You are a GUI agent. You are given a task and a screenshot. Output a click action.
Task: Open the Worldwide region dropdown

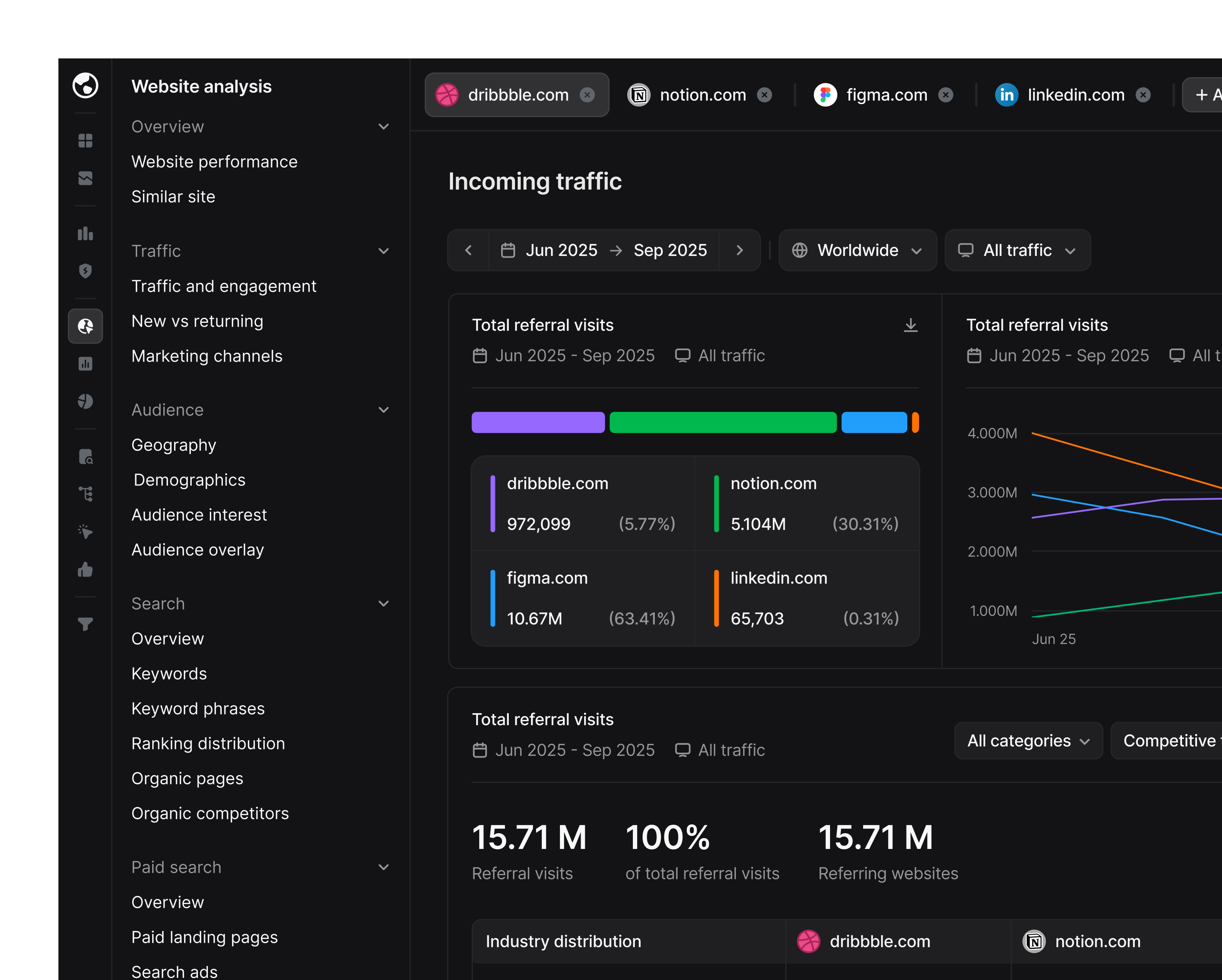(858, 250)
